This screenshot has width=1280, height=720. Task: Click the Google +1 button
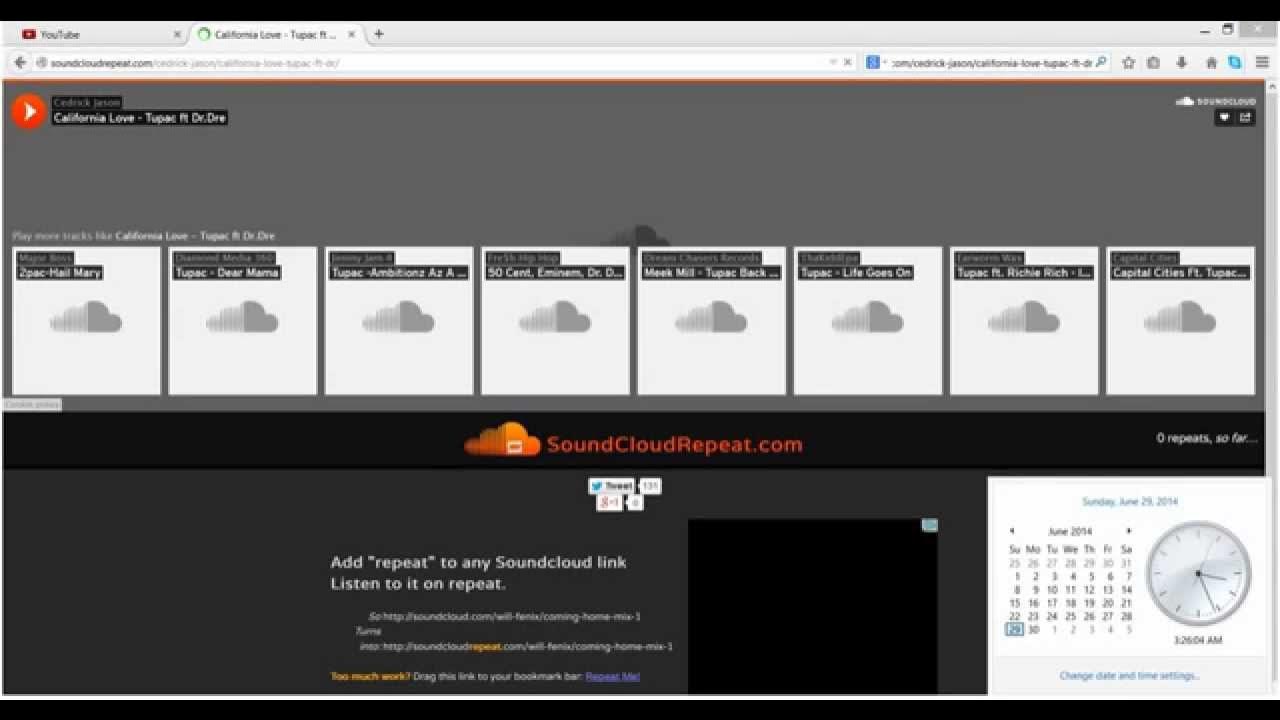click(x=609, y=502)
